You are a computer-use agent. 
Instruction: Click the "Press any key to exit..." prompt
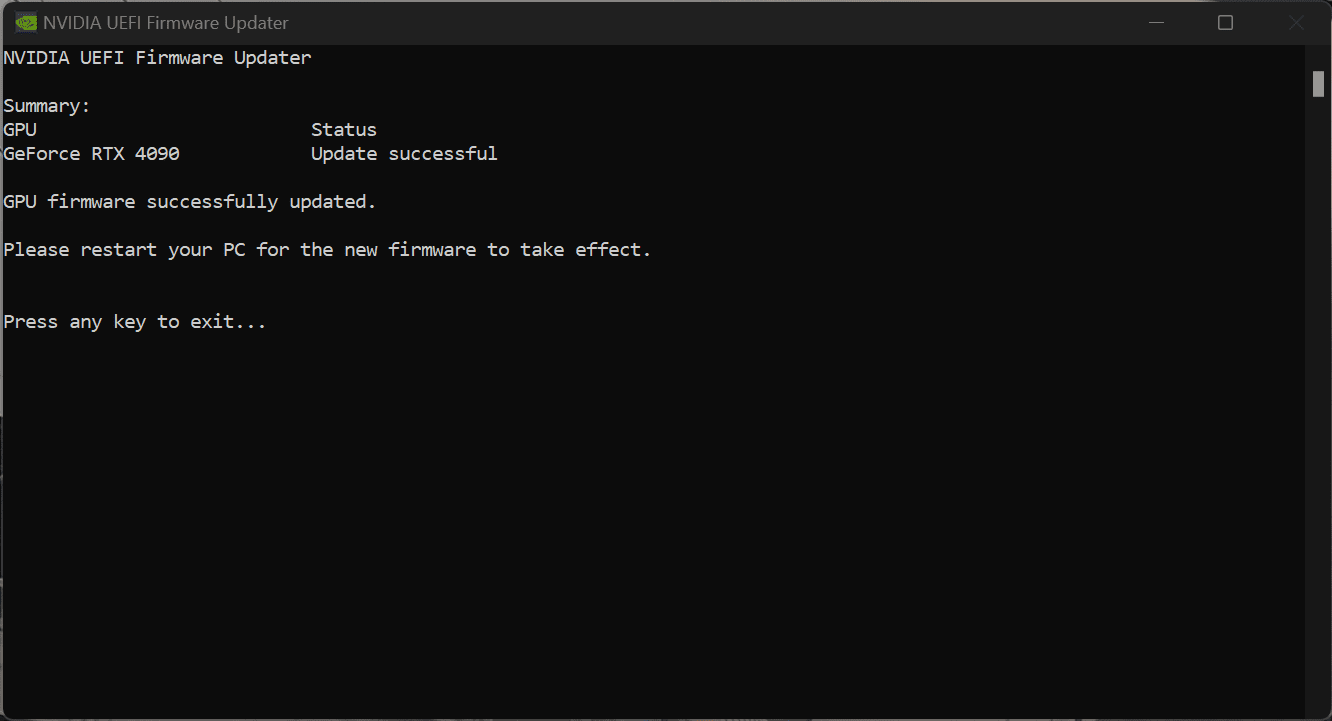click(x=135, y=322)
